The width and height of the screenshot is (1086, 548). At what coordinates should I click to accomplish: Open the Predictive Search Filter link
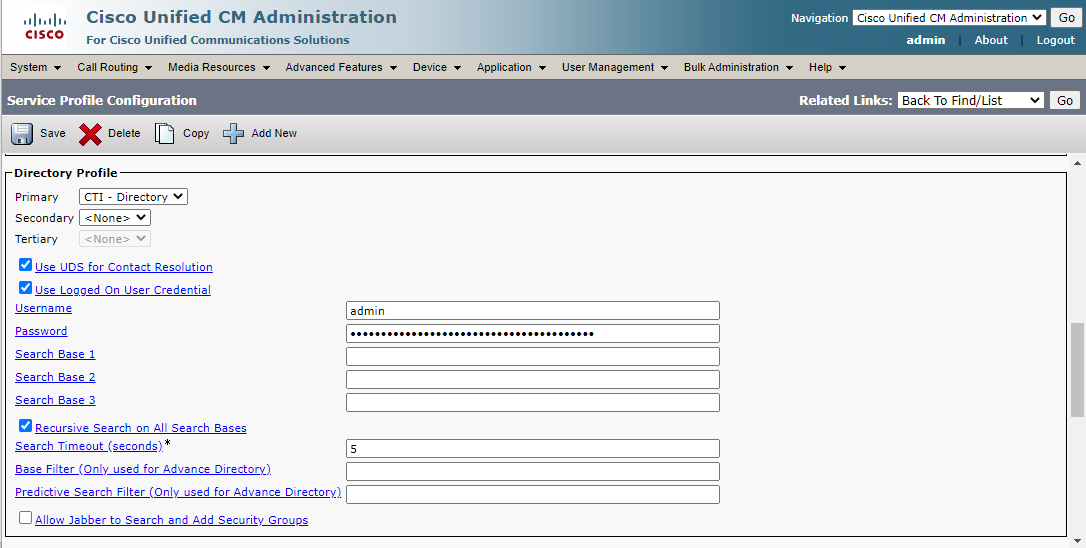click(x=178, y=492)
